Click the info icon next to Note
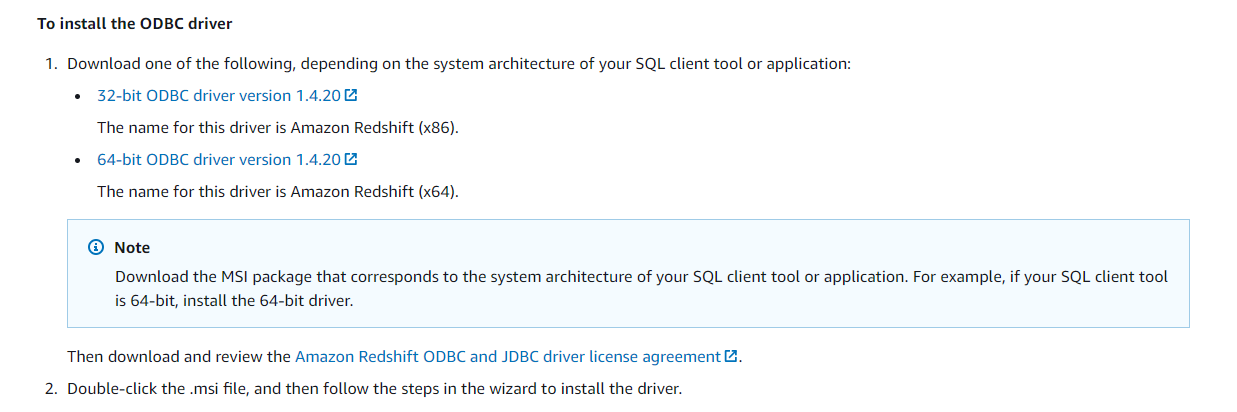Viewport: 1237px width, 412px height. pos(96,247)
